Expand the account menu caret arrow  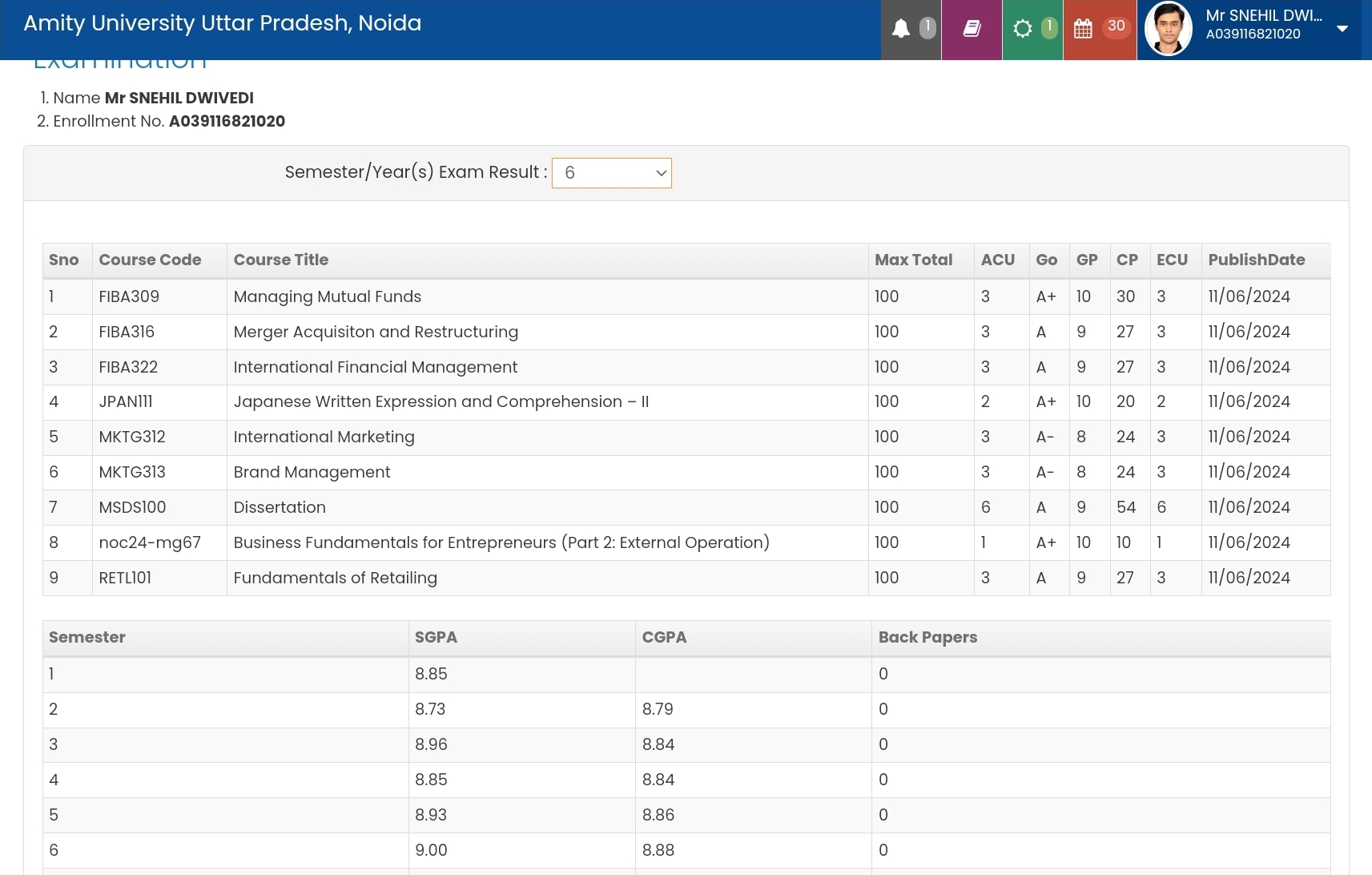(x=1342, y=29)
